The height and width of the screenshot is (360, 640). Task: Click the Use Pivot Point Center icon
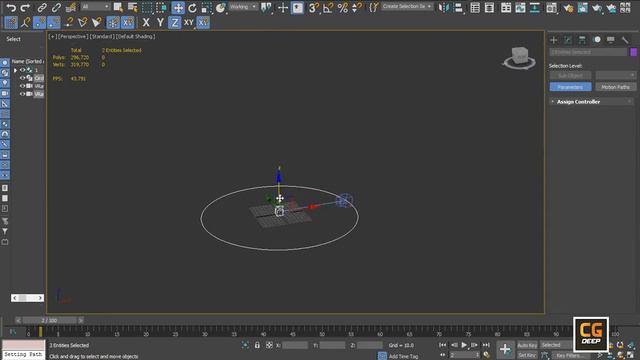click(266, 7)
